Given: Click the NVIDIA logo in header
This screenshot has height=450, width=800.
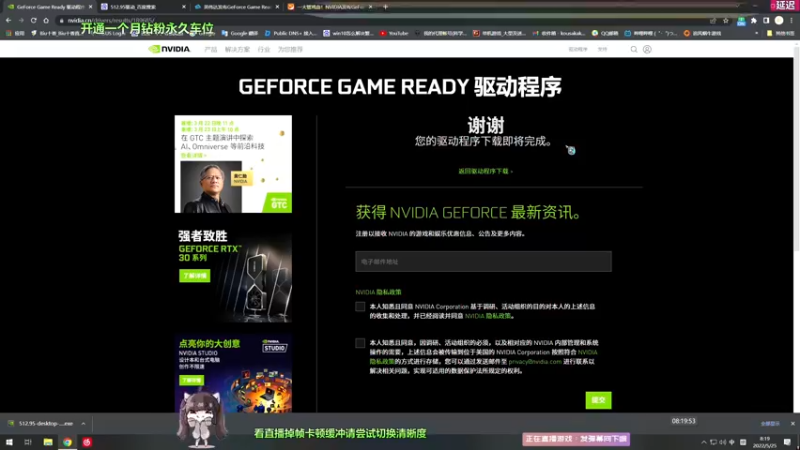Looking at the screenshot, I should (169, 49).
